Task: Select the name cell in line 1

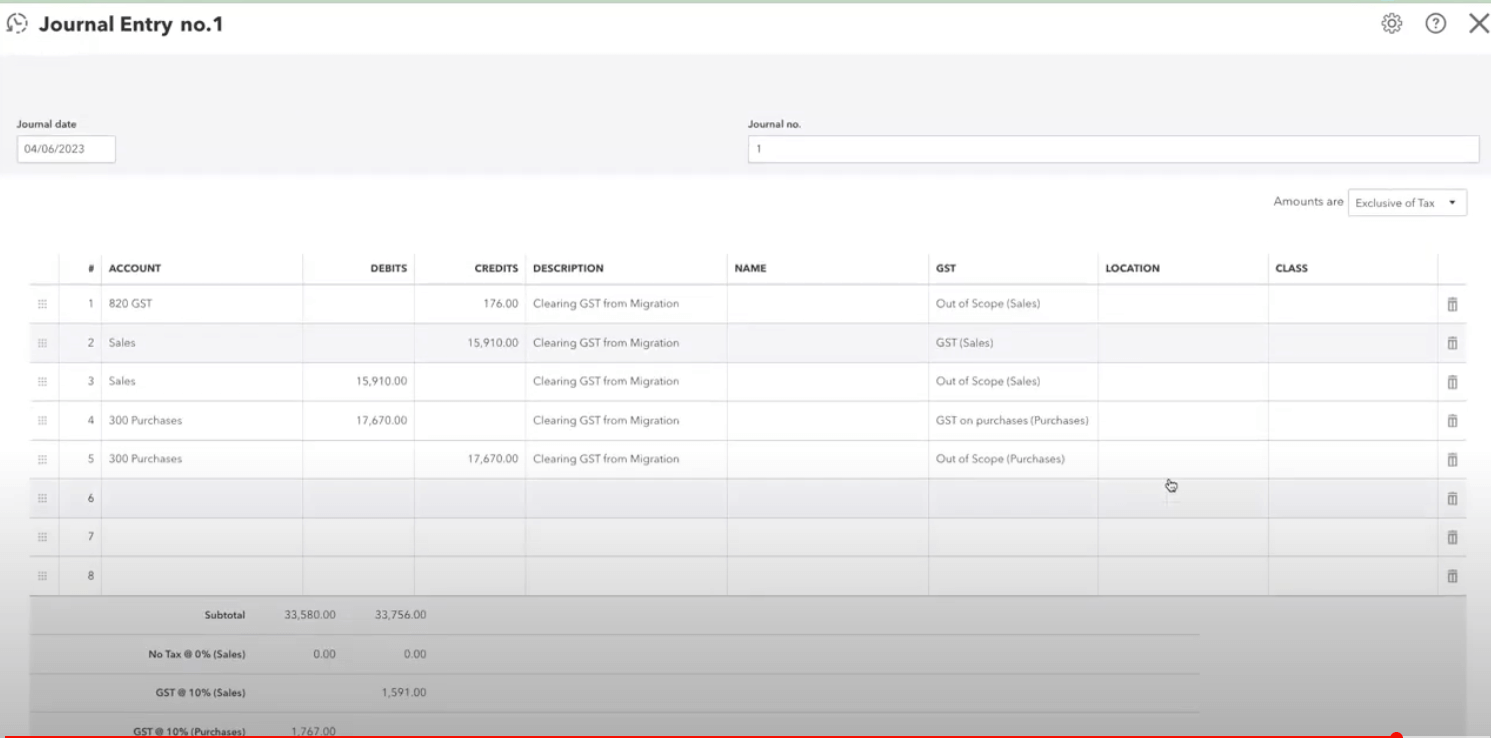Action: 828,304
